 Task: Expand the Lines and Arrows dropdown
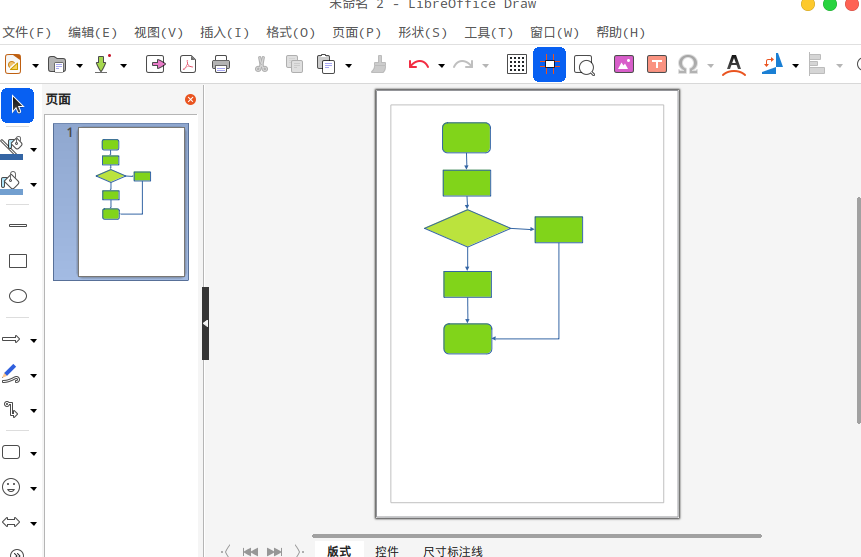pos(34,340)
